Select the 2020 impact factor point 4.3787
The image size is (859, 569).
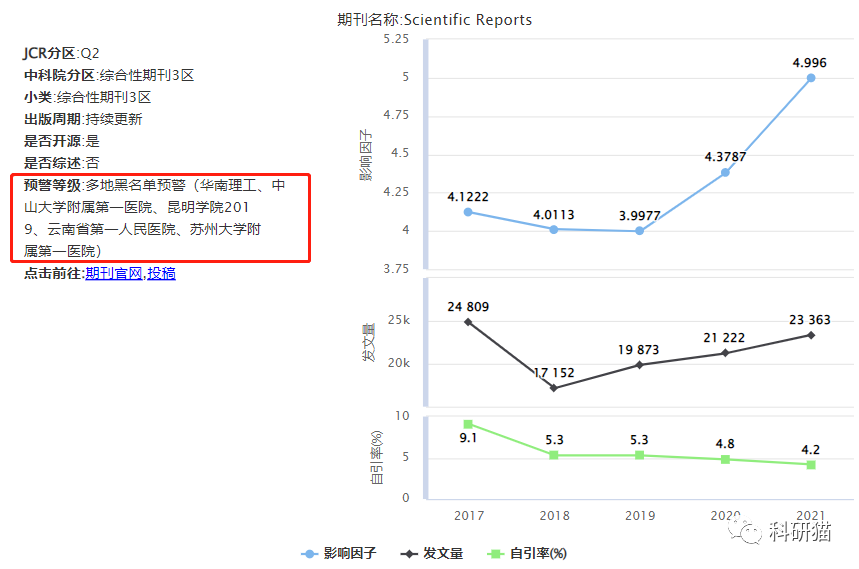(725, 173)
